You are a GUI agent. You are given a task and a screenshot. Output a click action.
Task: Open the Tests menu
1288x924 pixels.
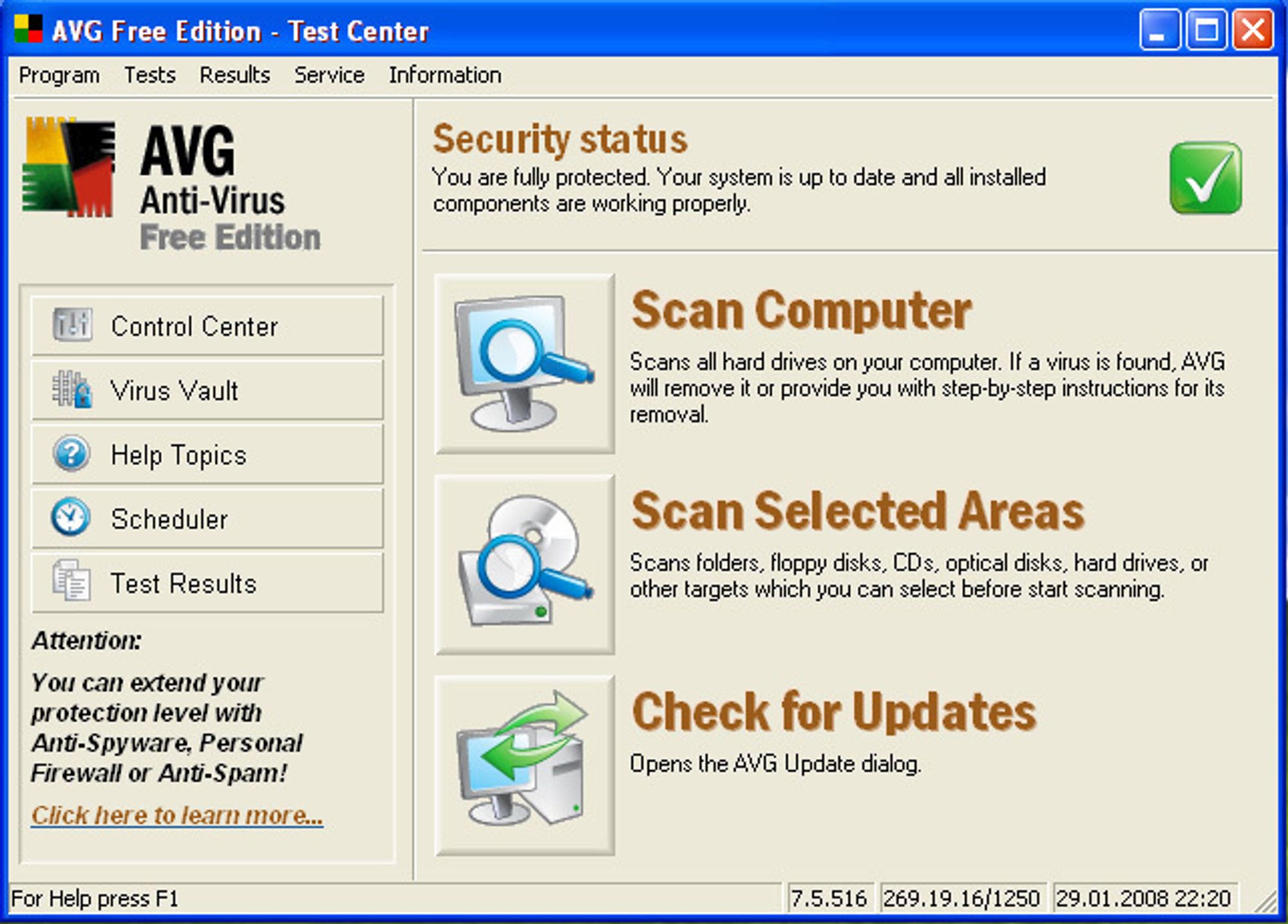point(149,75)
